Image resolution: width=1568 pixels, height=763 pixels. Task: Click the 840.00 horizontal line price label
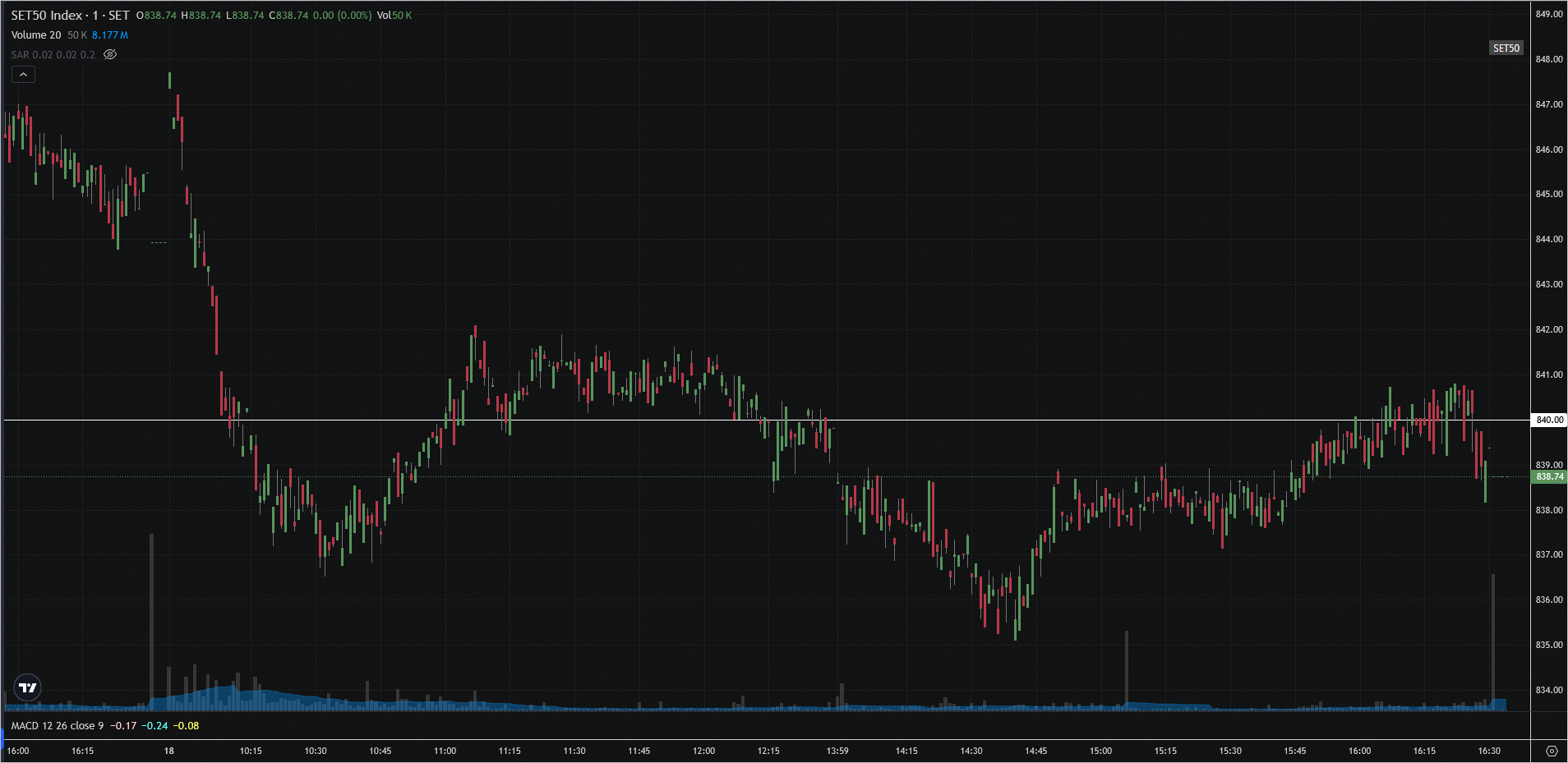tap(1549, 420)
